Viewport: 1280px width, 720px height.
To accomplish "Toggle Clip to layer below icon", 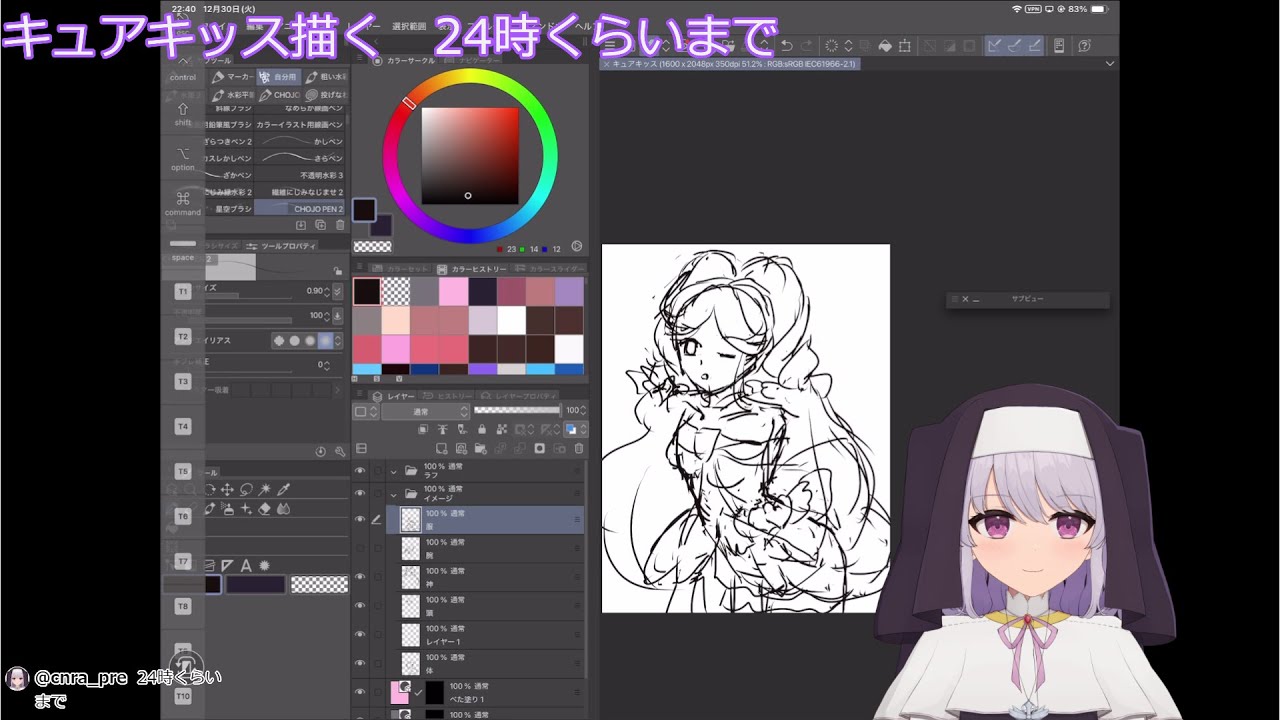I will coord(425,430).
